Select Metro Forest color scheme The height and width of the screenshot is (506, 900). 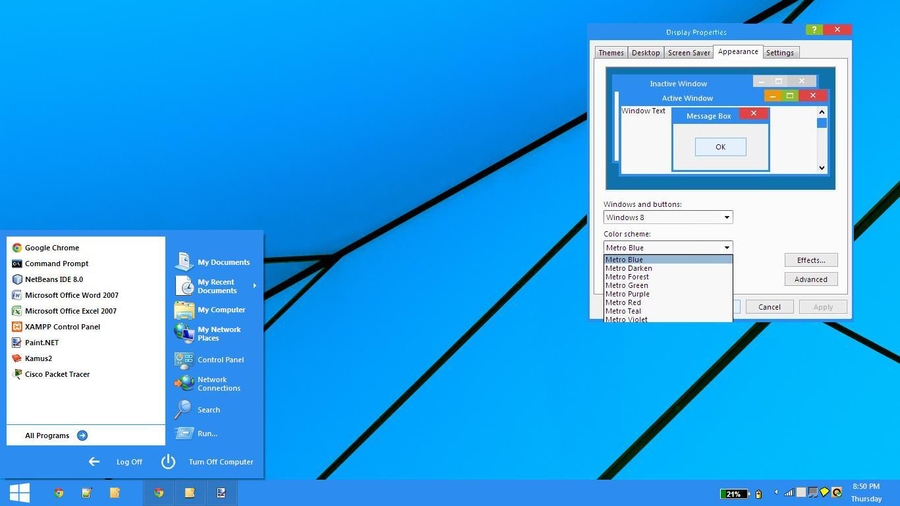(x=627, y=277)
